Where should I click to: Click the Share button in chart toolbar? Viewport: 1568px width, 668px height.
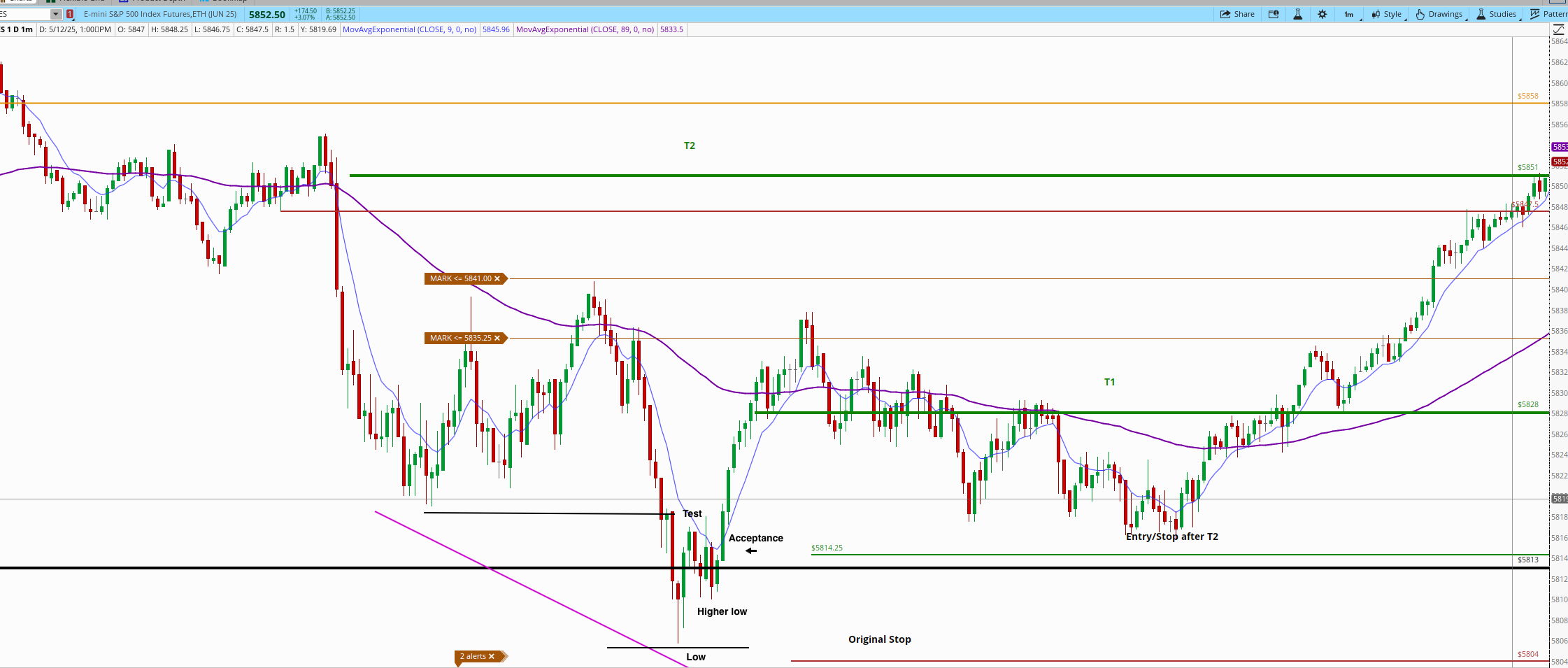(1237, 14)
